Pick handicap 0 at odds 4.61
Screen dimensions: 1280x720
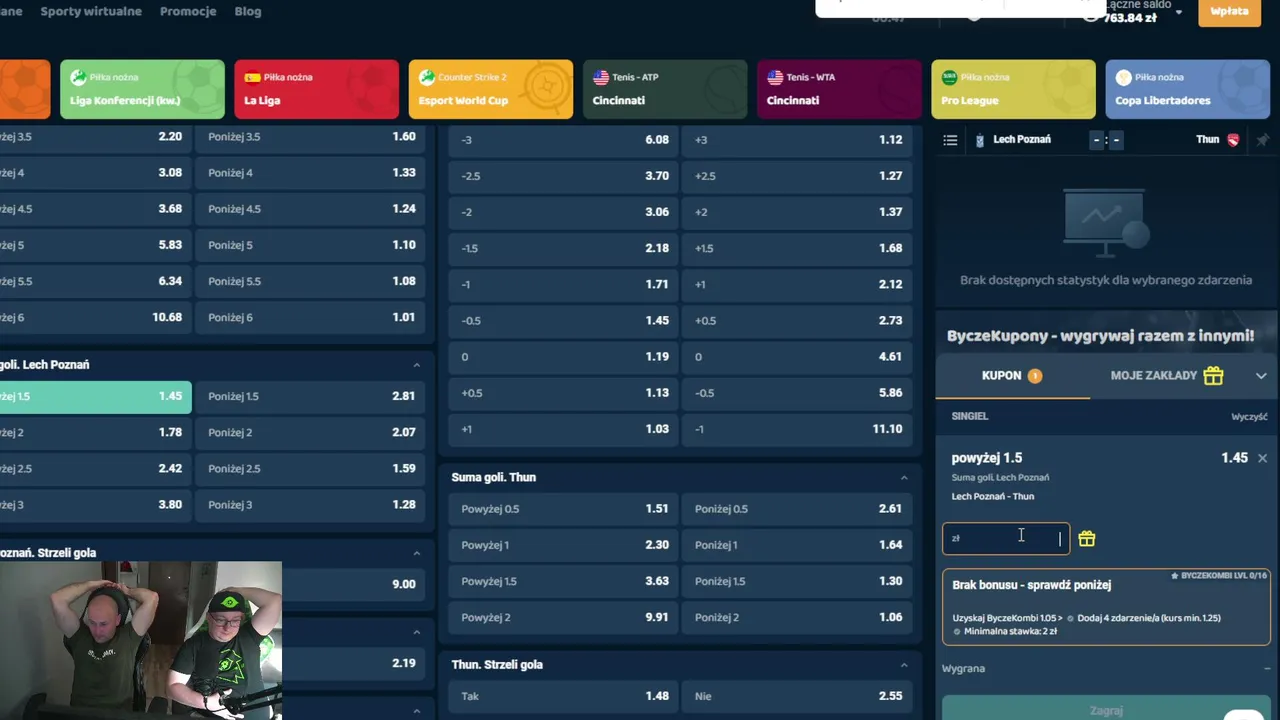(797, 357)
